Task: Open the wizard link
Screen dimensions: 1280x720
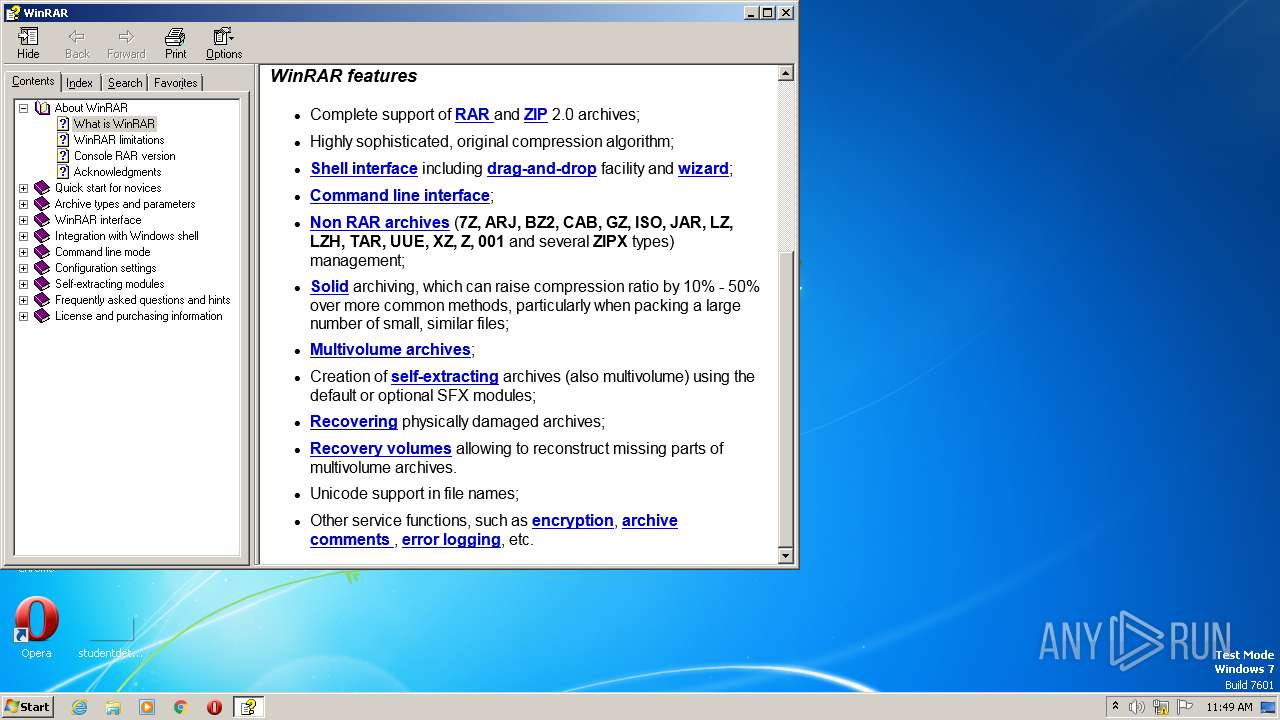Action: click(703, 168)
